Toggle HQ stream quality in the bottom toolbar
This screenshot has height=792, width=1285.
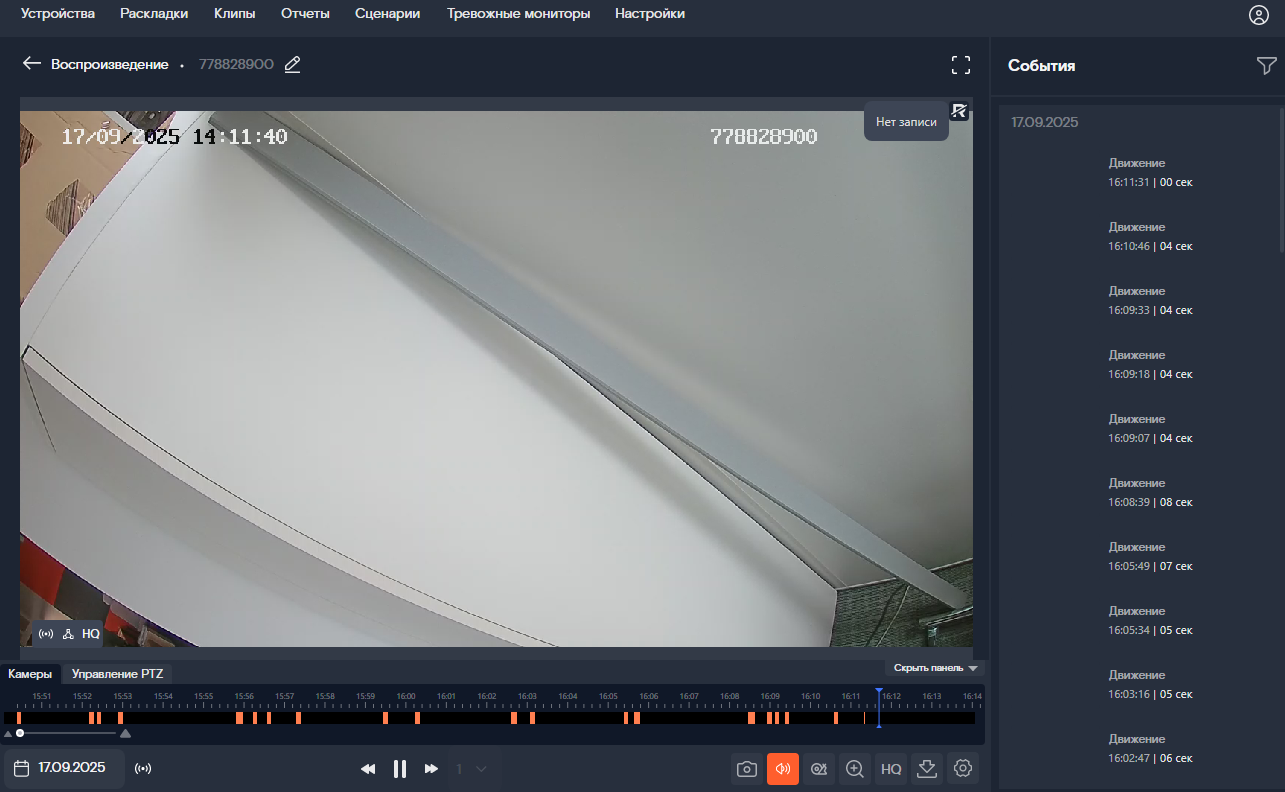tap(891, 769)
